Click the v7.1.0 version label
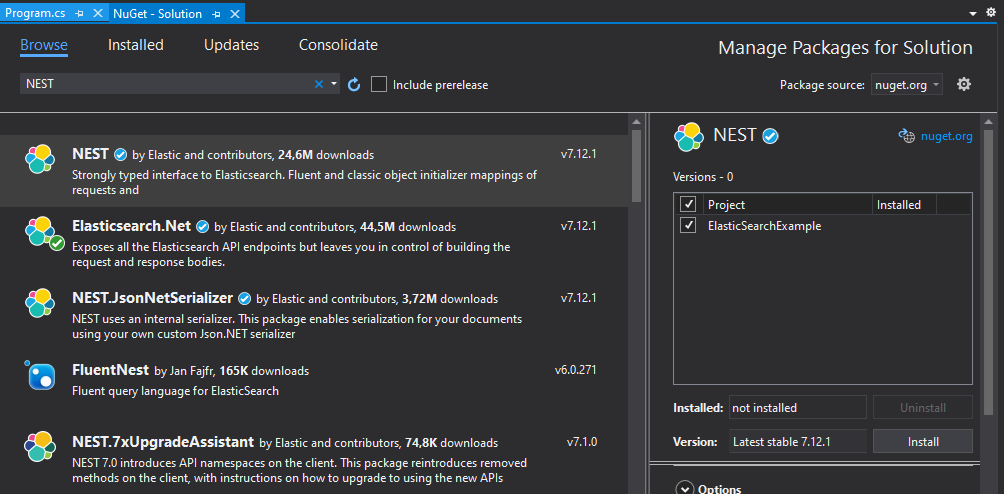Image resolution: width=1004 pixels, height=494 pixels. (581, 442)
